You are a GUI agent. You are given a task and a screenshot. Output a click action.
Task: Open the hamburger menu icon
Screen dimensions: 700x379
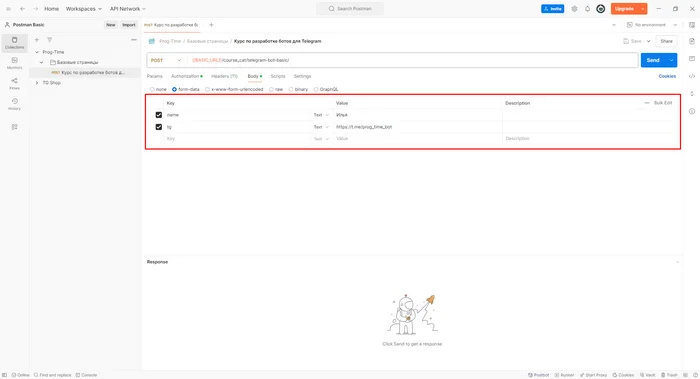pos(8,8)
